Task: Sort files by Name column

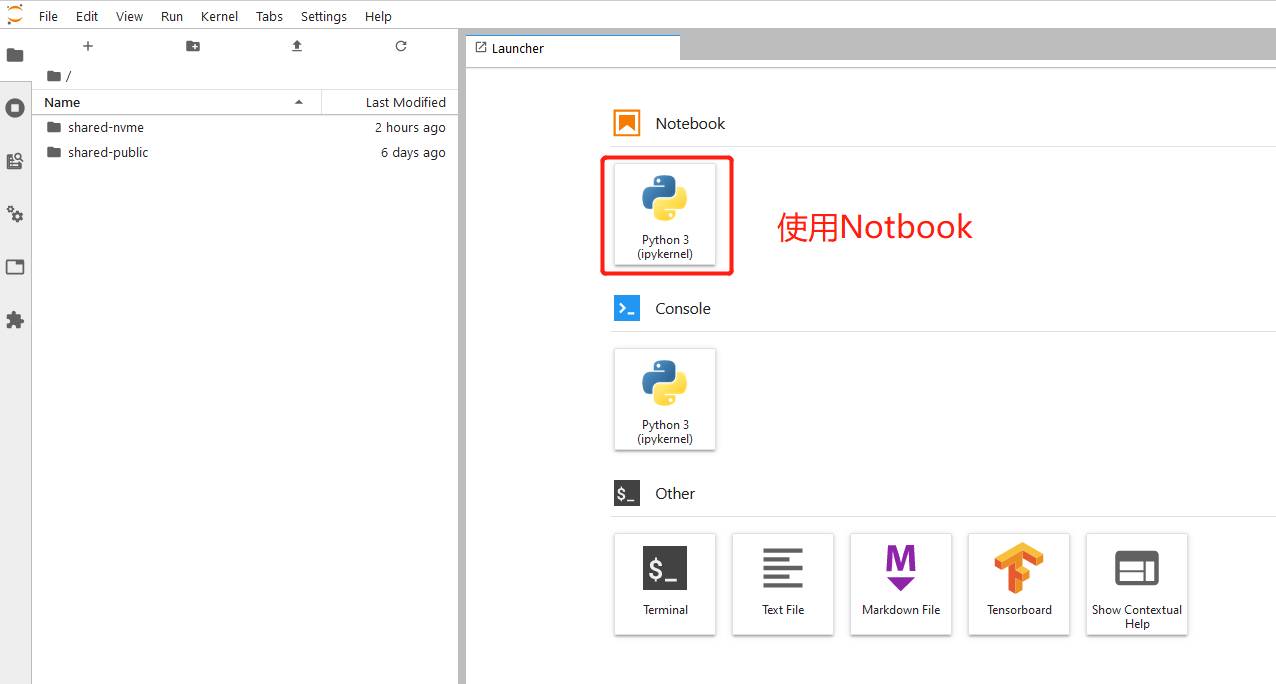Action: pos(176,102)
